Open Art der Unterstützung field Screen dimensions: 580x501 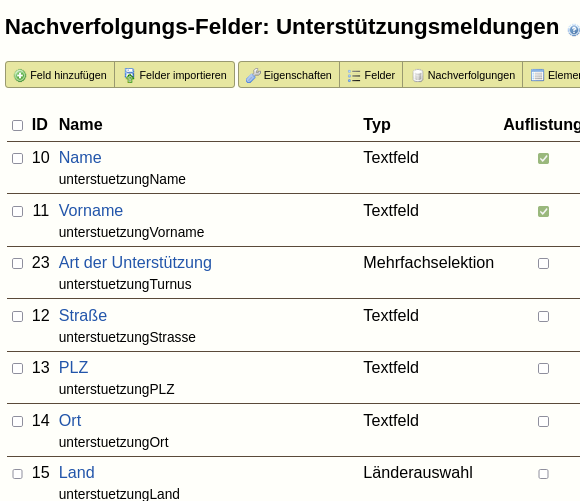click(x=135, y=263)
